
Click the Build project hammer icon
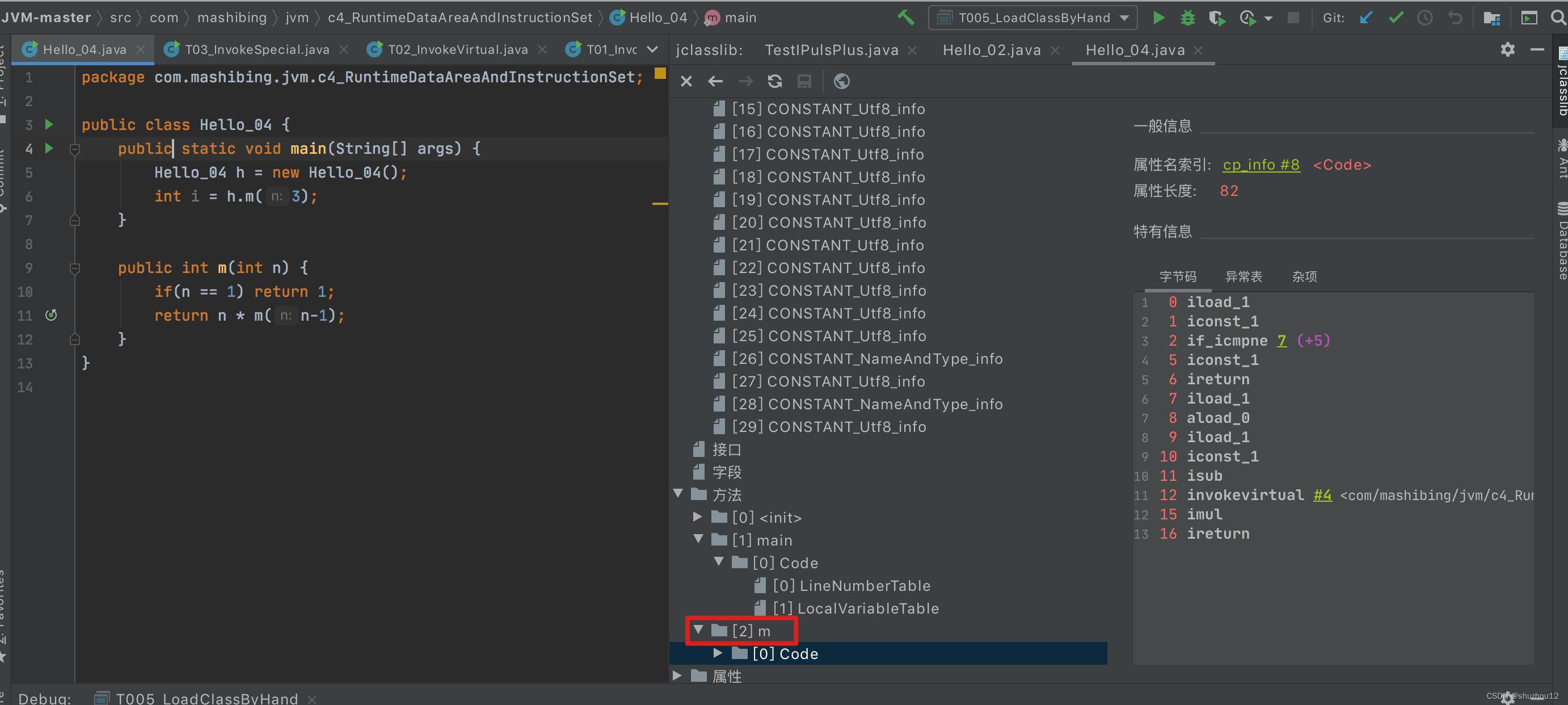(906, 18)
